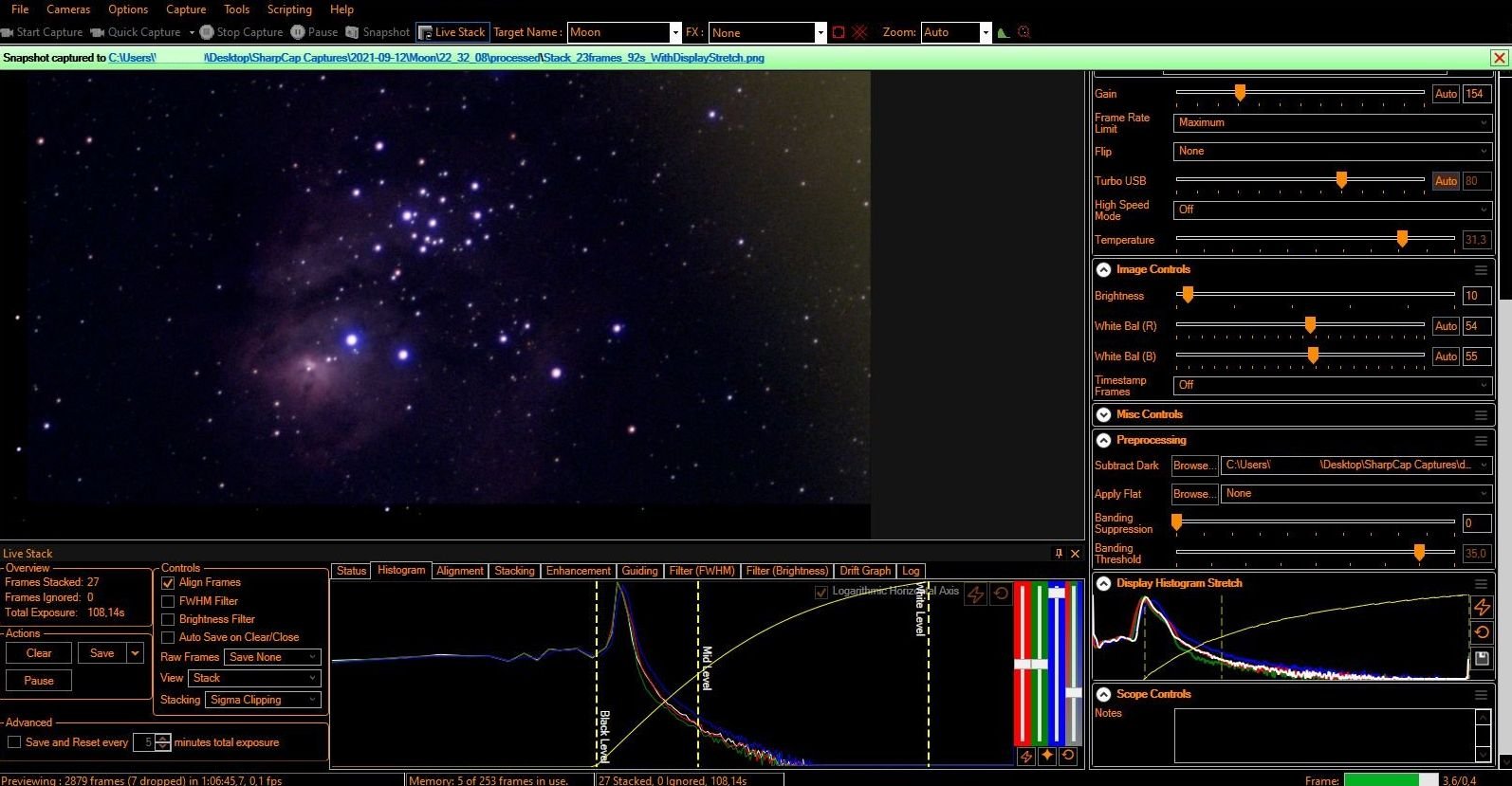
Task: Expand the Misc Controls section
Action: (x=1103, y=414)
